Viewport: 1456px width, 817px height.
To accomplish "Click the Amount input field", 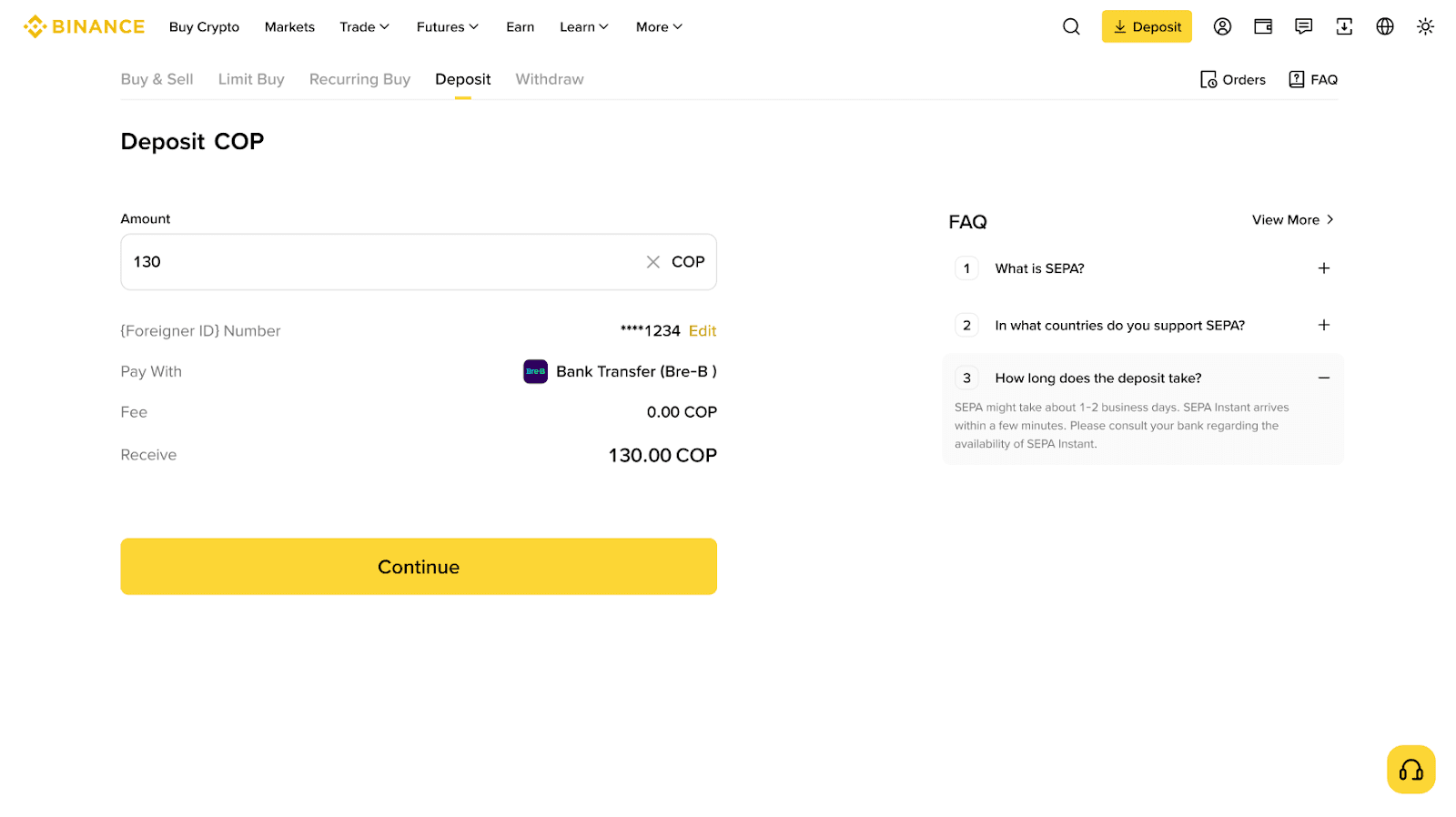I will [x=382, y=262].
